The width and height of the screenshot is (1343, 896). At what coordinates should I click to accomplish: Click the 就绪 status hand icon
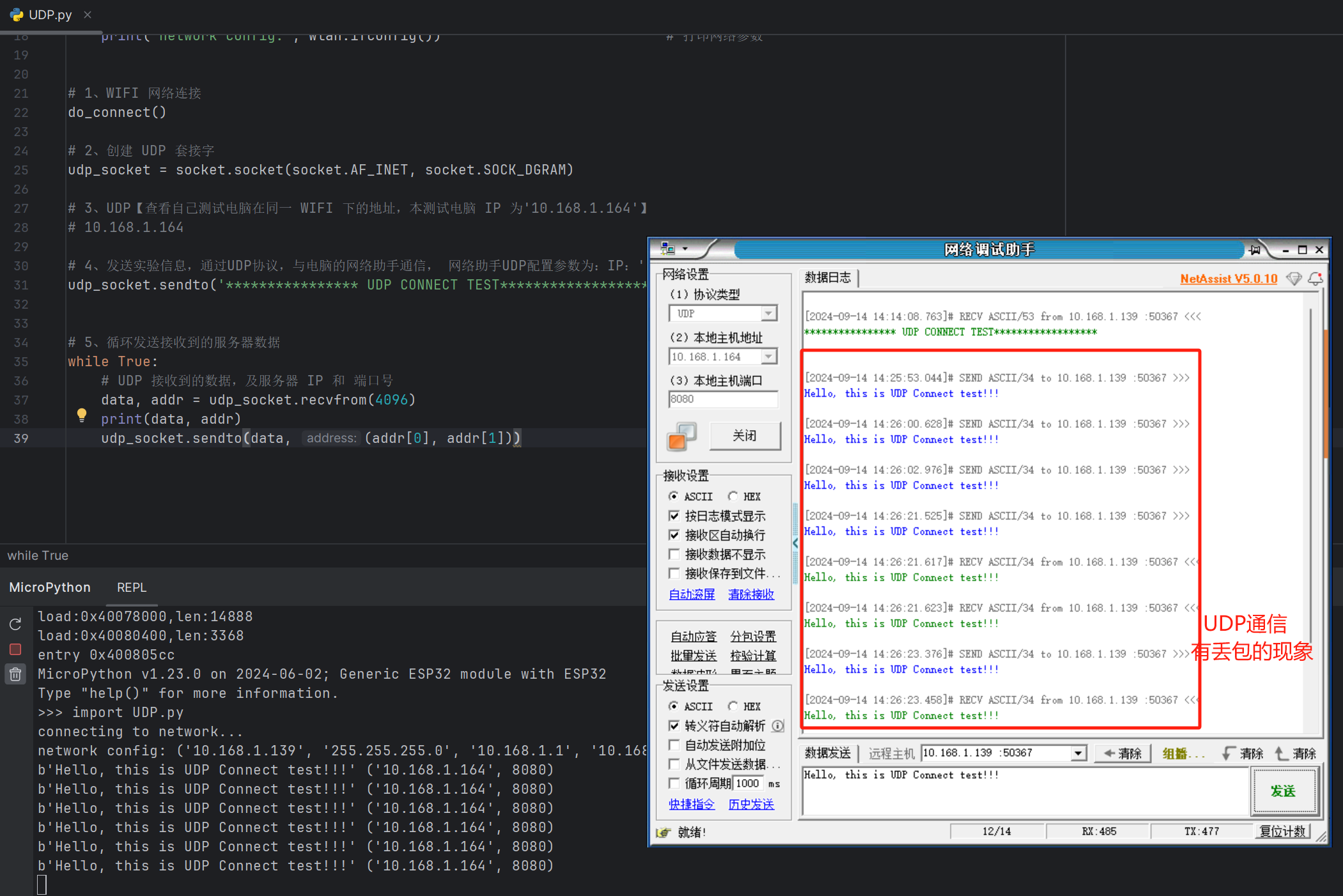click(x=664, y=832)
